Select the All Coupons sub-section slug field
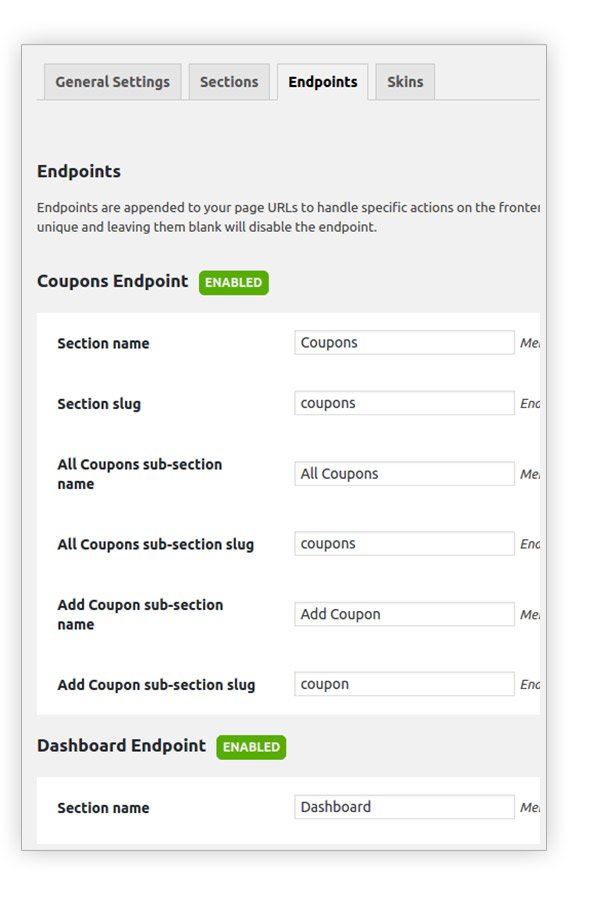This screenshot has height=914, width=600. click(x=402, y=543)
